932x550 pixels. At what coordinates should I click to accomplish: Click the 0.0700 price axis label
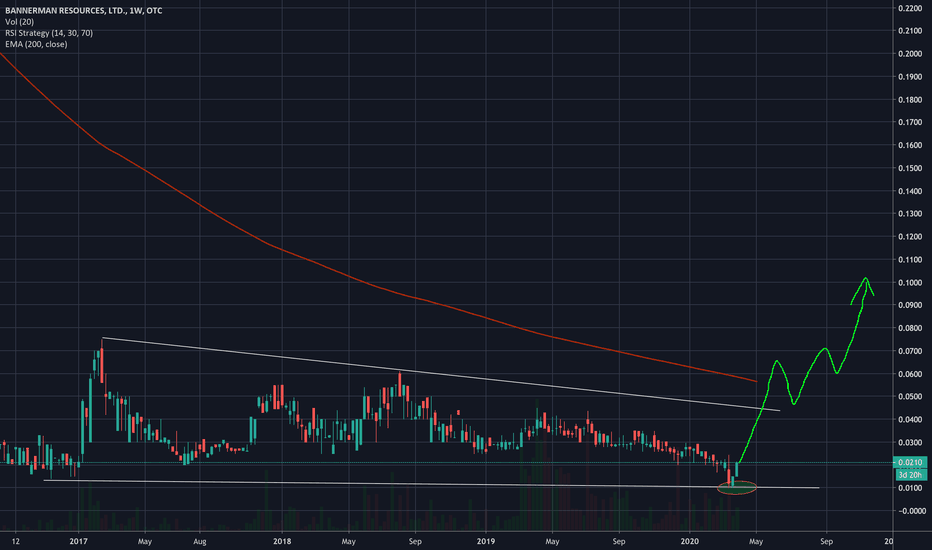point(910,351)
